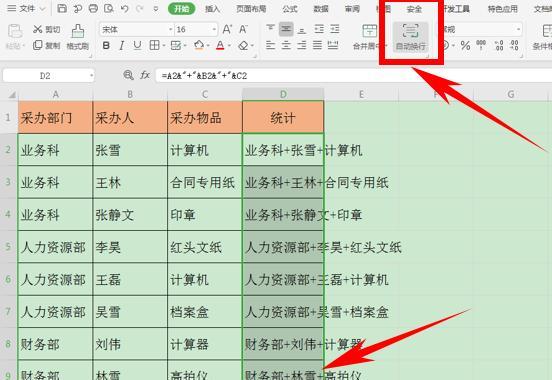Expand the Name Box dropdown beside D2
The height and width of the screenshot is (380, 552).
92,75
